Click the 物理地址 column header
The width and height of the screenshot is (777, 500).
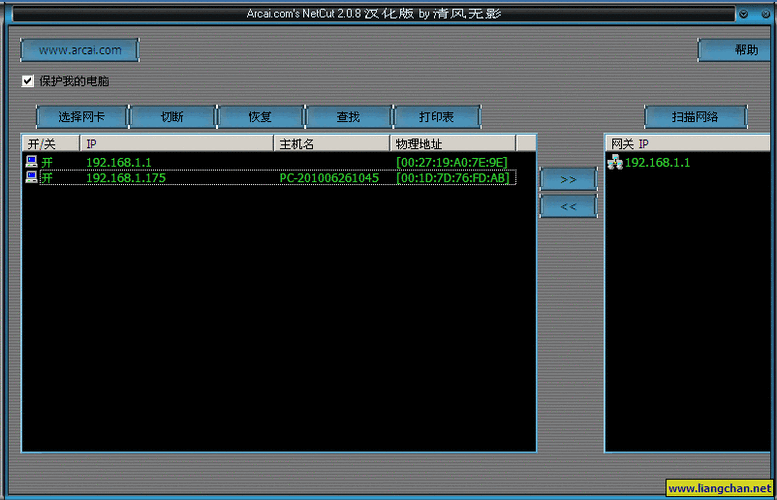(452, 144)
